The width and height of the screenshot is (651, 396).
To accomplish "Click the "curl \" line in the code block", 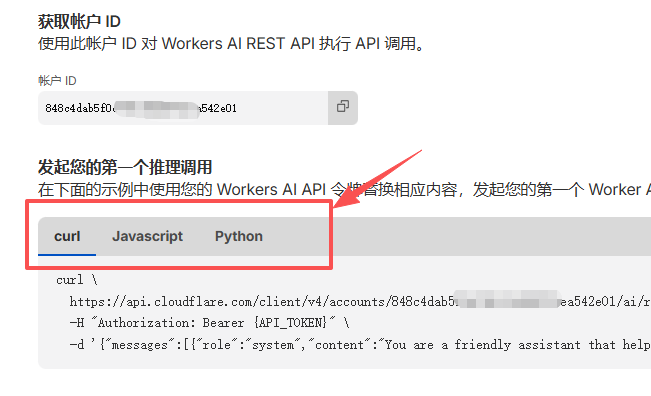I will [77, 280].
